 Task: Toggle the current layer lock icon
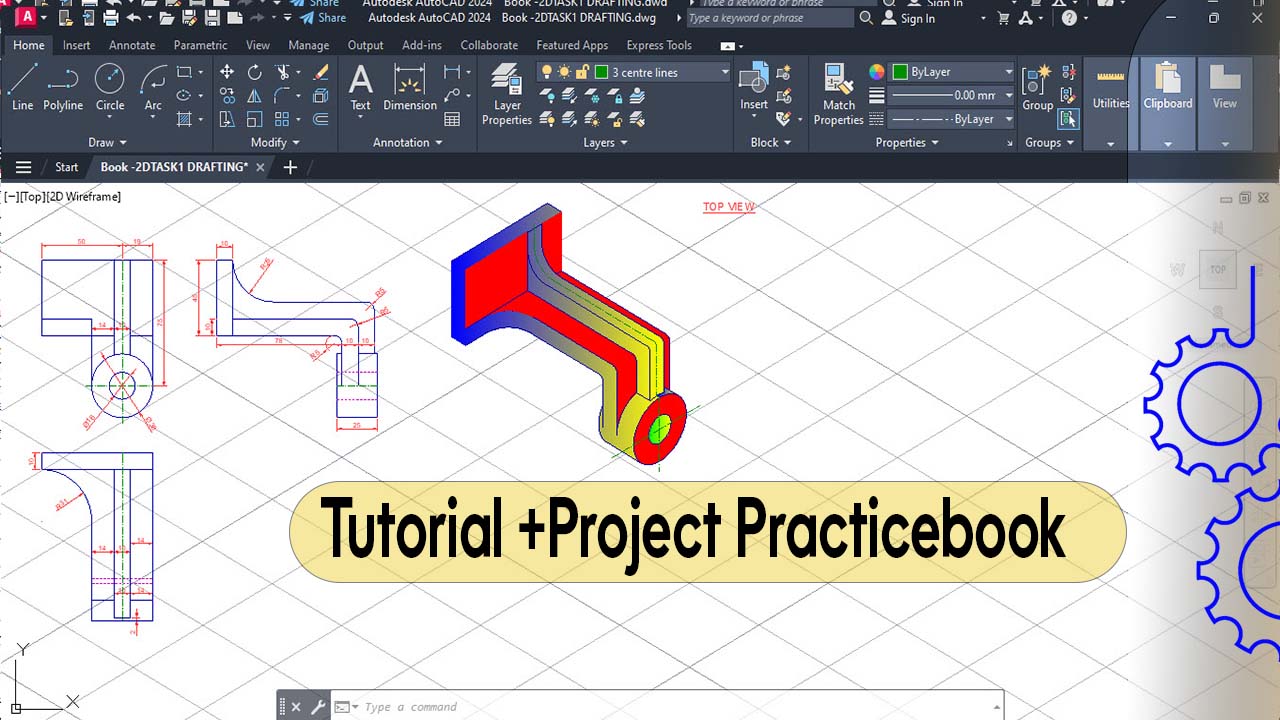pyautogui.click(x=583, y=72)
